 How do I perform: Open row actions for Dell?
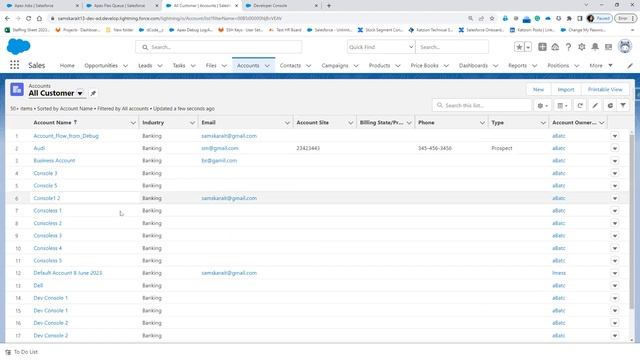click(x=615, y=286)
